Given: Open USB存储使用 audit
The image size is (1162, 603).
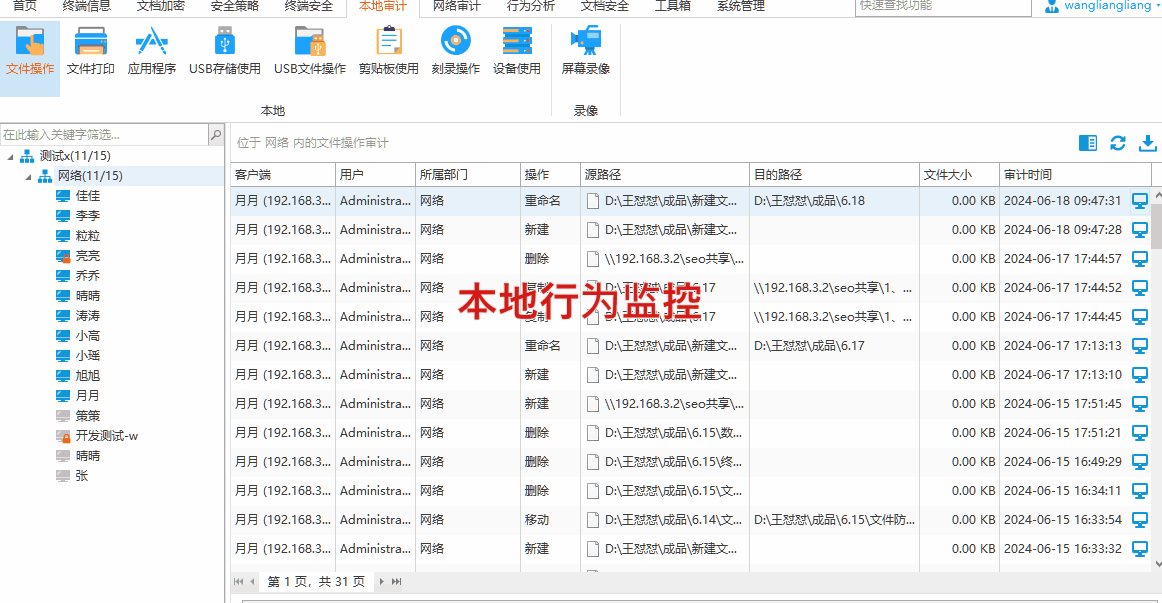Looking at the screenshot, I should (224, 51).
